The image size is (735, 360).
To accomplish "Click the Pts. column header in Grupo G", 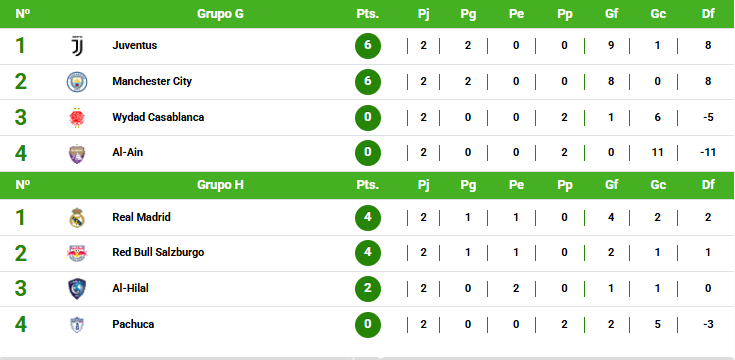I will [368, 14].
